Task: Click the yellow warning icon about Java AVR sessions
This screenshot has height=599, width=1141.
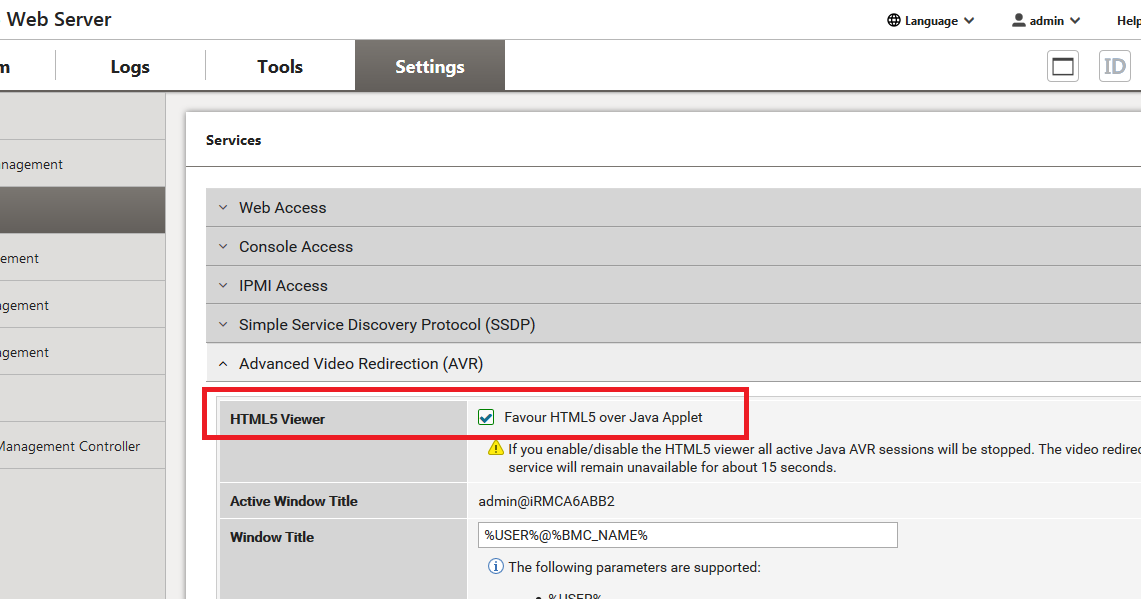Action: (495, 449)
